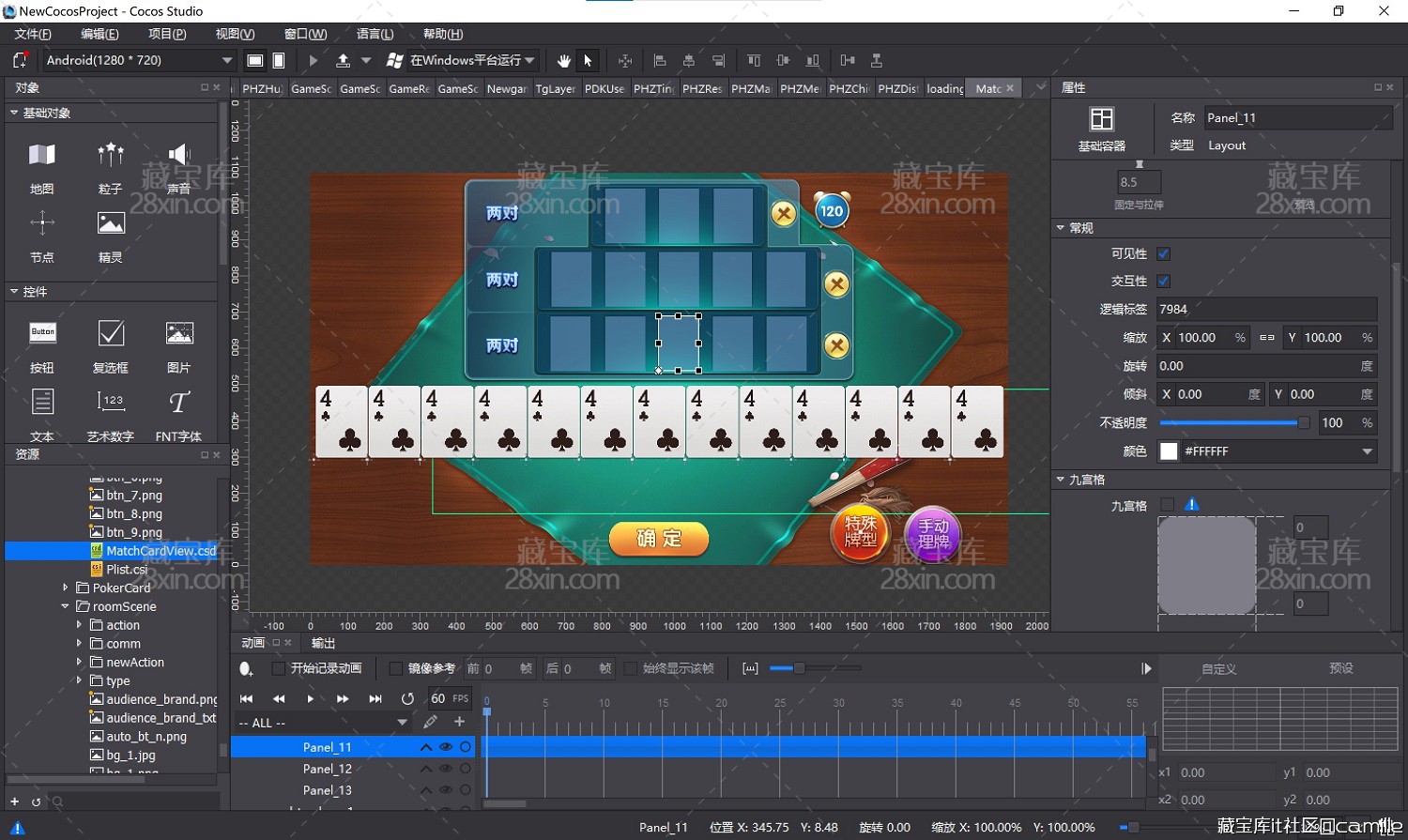Image resolution: width=1408 pixels, height=840 pixels.
Task: Toggle lock circle for Panel_13
Action: 466,790
